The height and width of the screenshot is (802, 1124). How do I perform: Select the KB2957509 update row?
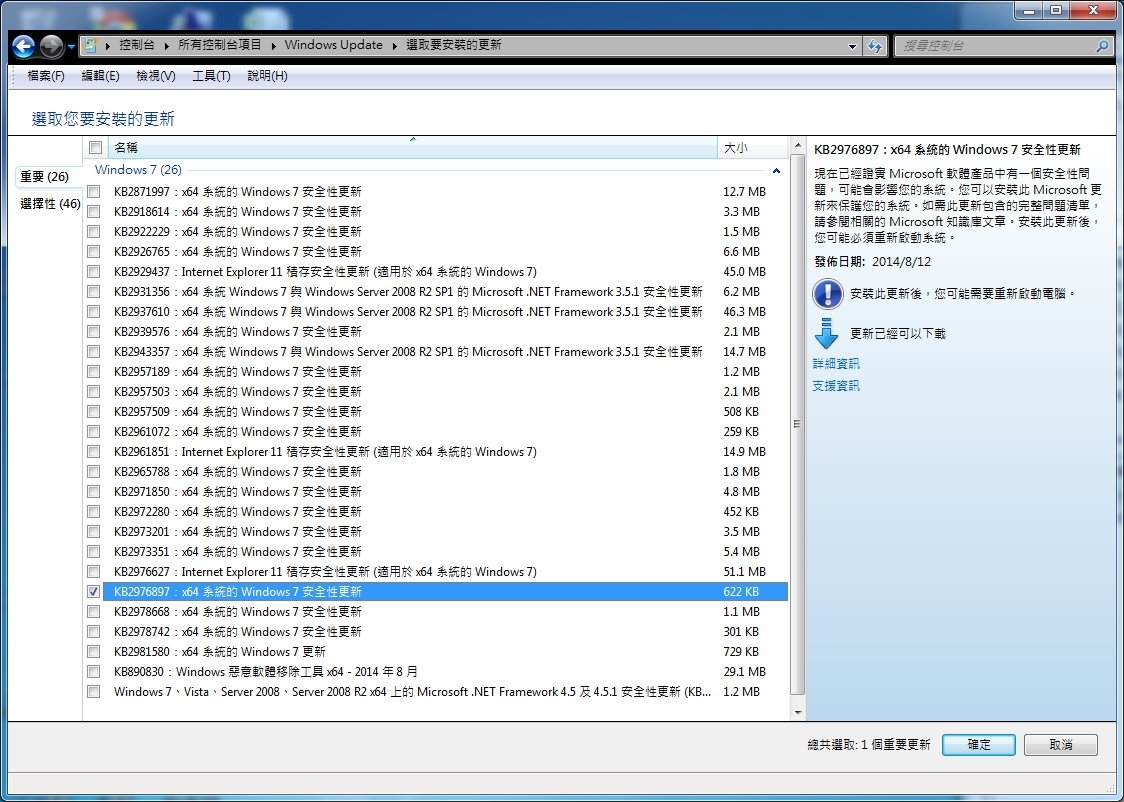tap(445, 412)
